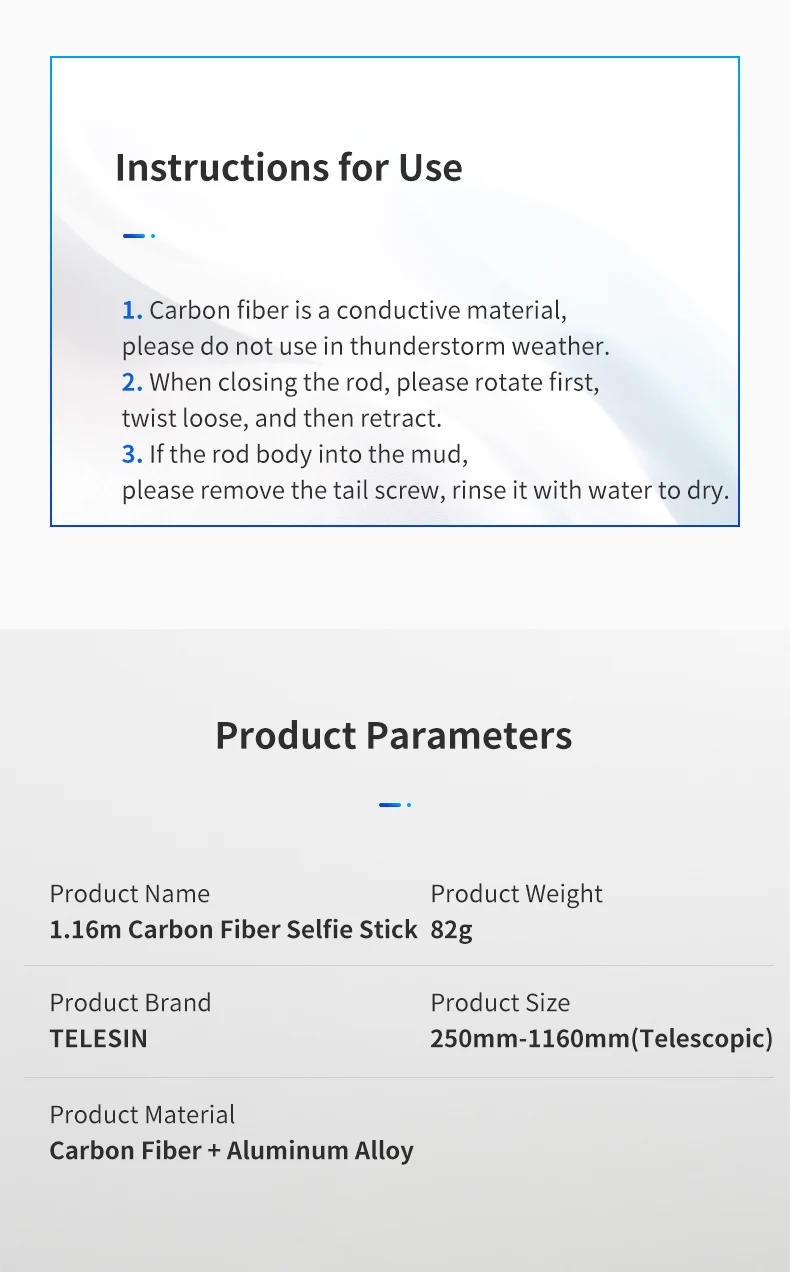This screenshot has height=1272, width=790.
Task: Click the Product Parameters heading
Action: (394, 736)
